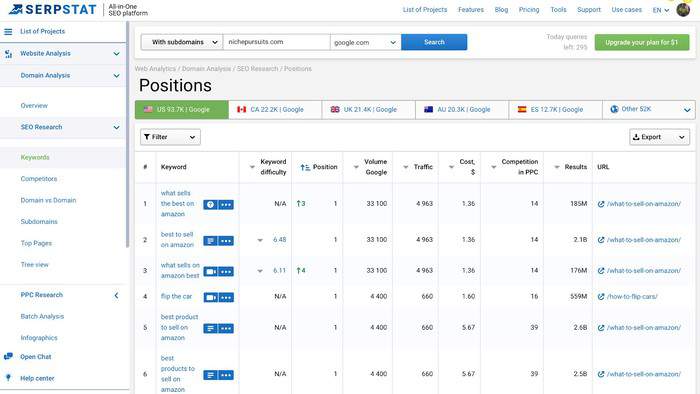The width and height of the screenshot is (700, 394).
Task: Click snippet icon for 'best to sell on amazon'
Action: coord(211,241)
